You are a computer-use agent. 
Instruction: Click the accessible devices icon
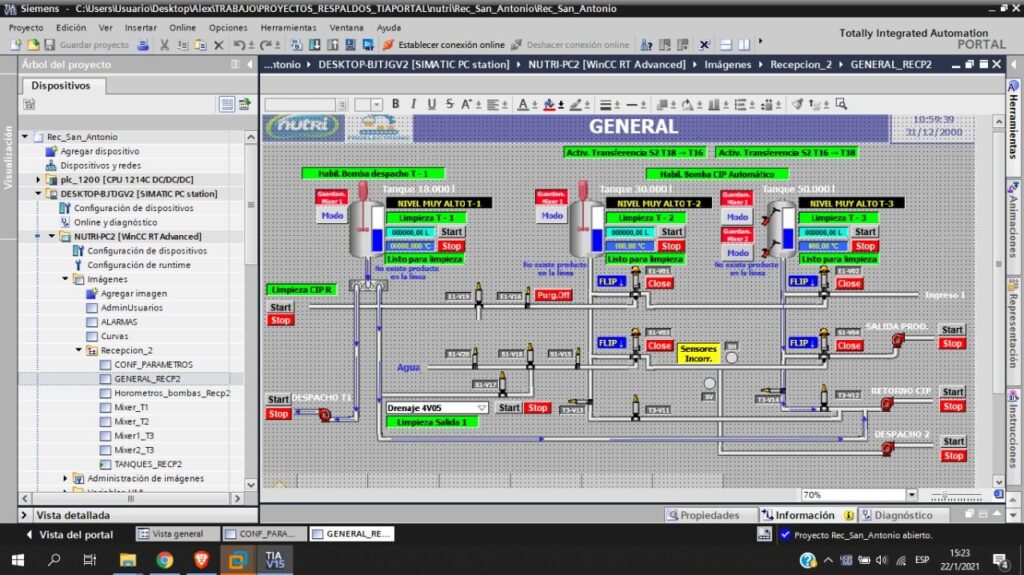647,45
